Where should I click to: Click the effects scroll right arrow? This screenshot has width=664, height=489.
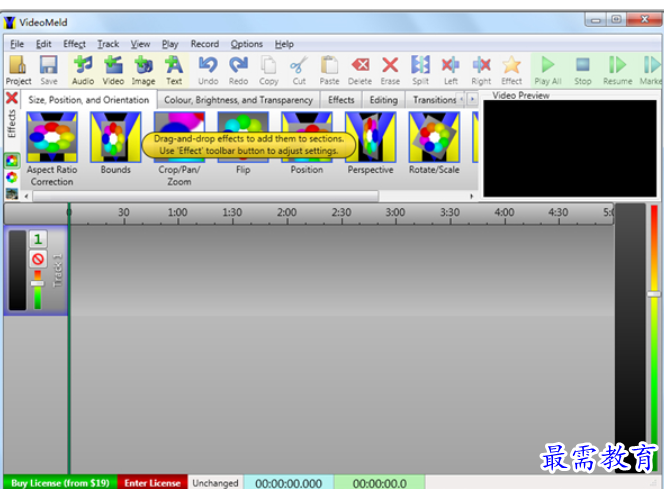click(471, 196)
